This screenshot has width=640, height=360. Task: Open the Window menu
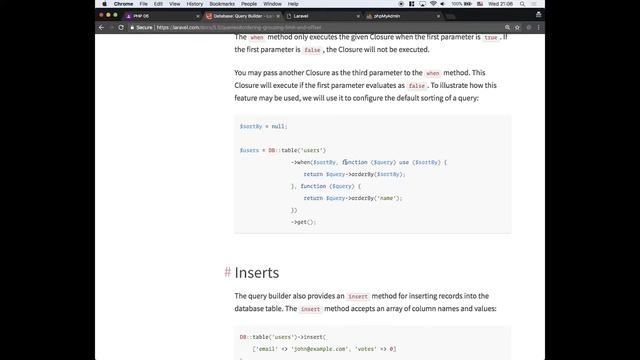[272, 4]
